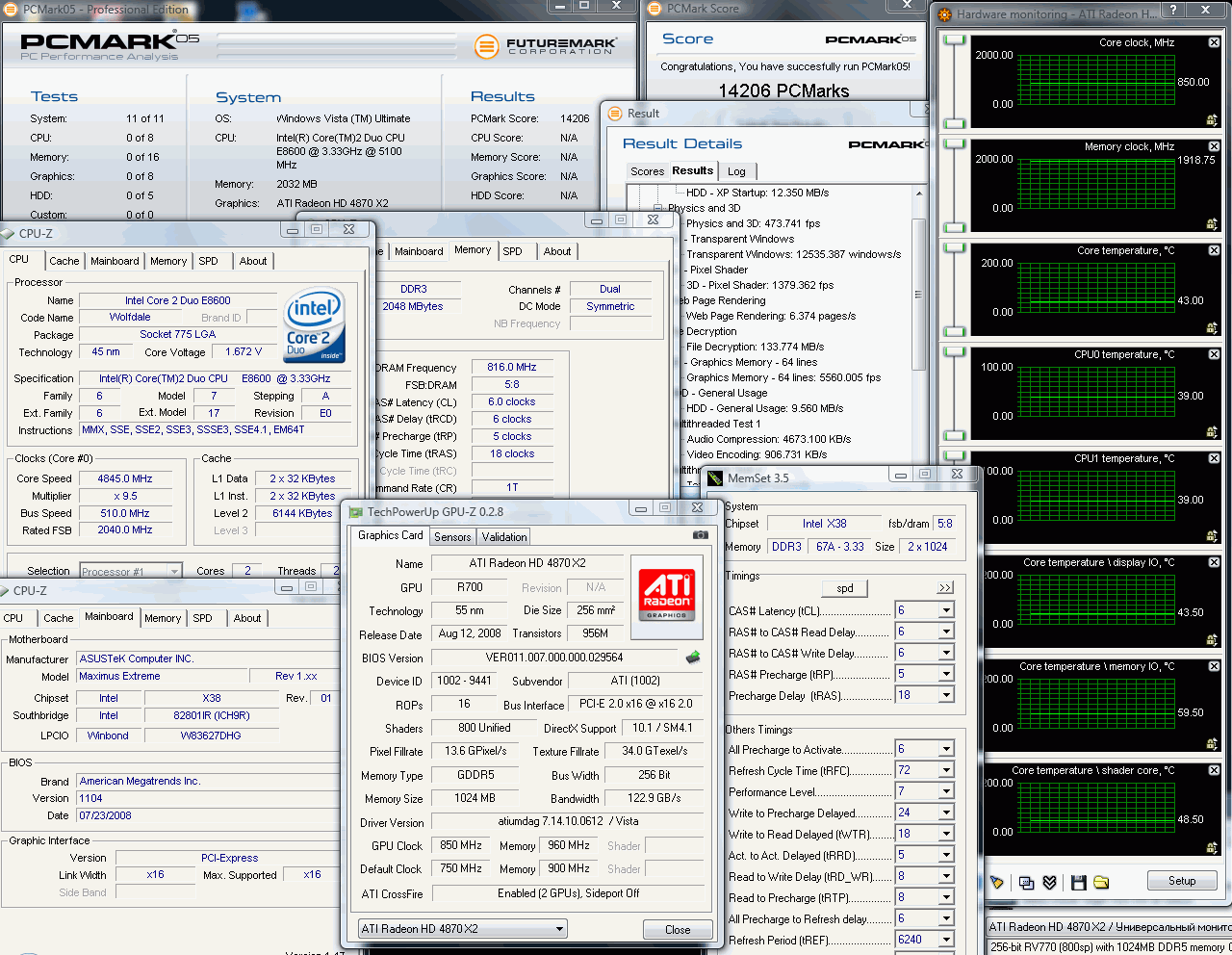This screenshot has height=955, width=1232.
Task: Click the Web Page Rendering: 6.374 pages/s result
Action: tap(771, 316)
